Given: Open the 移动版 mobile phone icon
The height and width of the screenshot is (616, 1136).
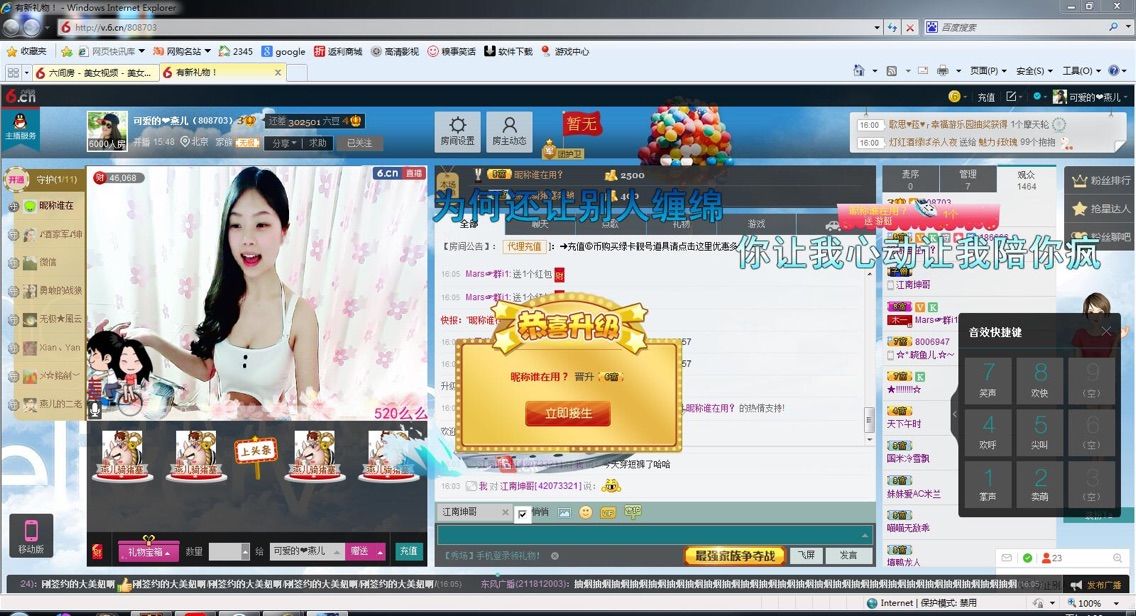Looking at the screenshot, I should tap(31, 536).
